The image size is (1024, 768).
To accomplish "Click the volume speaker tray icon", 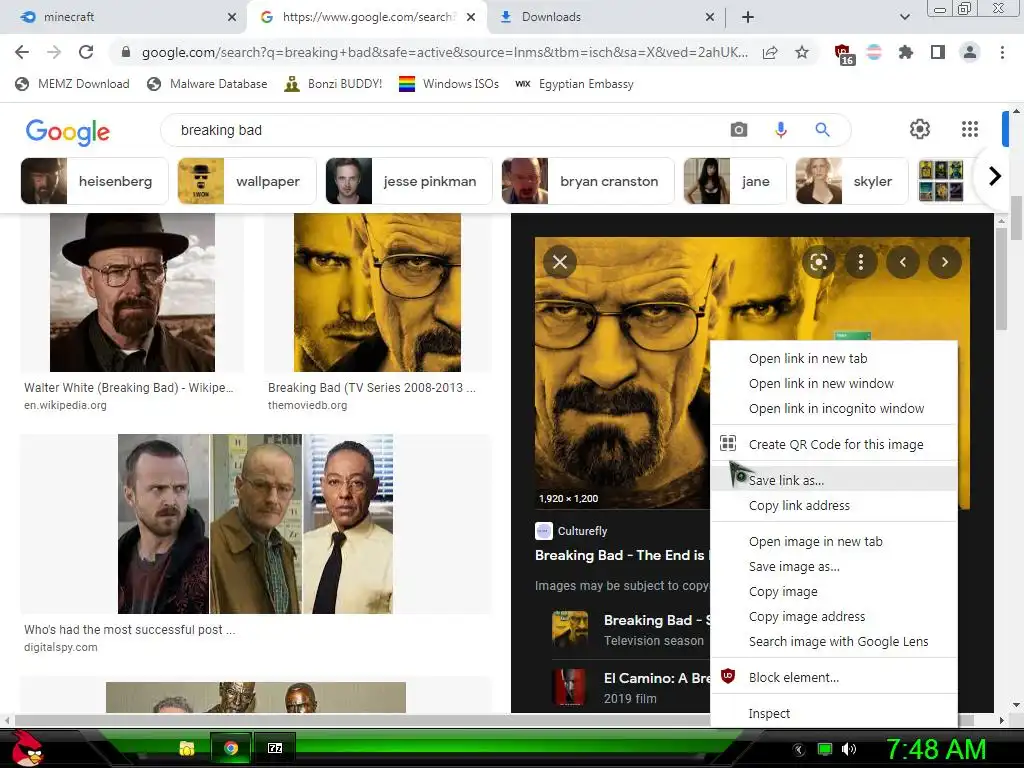I will (848, 749).
